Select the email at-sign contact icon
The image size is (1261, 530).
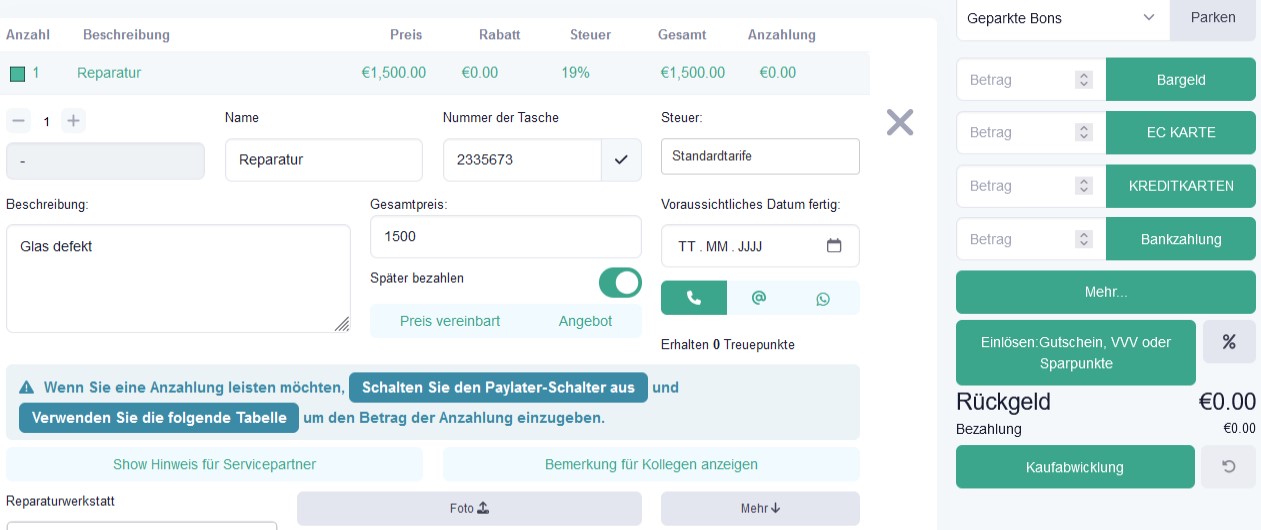pos(759,298)
